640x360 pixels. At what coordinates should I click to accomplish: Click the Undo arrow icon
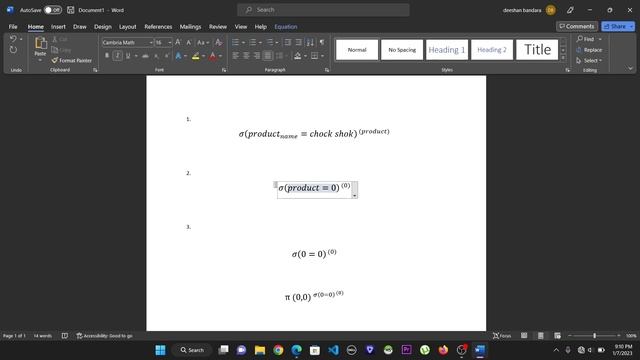tap(13, 39)
